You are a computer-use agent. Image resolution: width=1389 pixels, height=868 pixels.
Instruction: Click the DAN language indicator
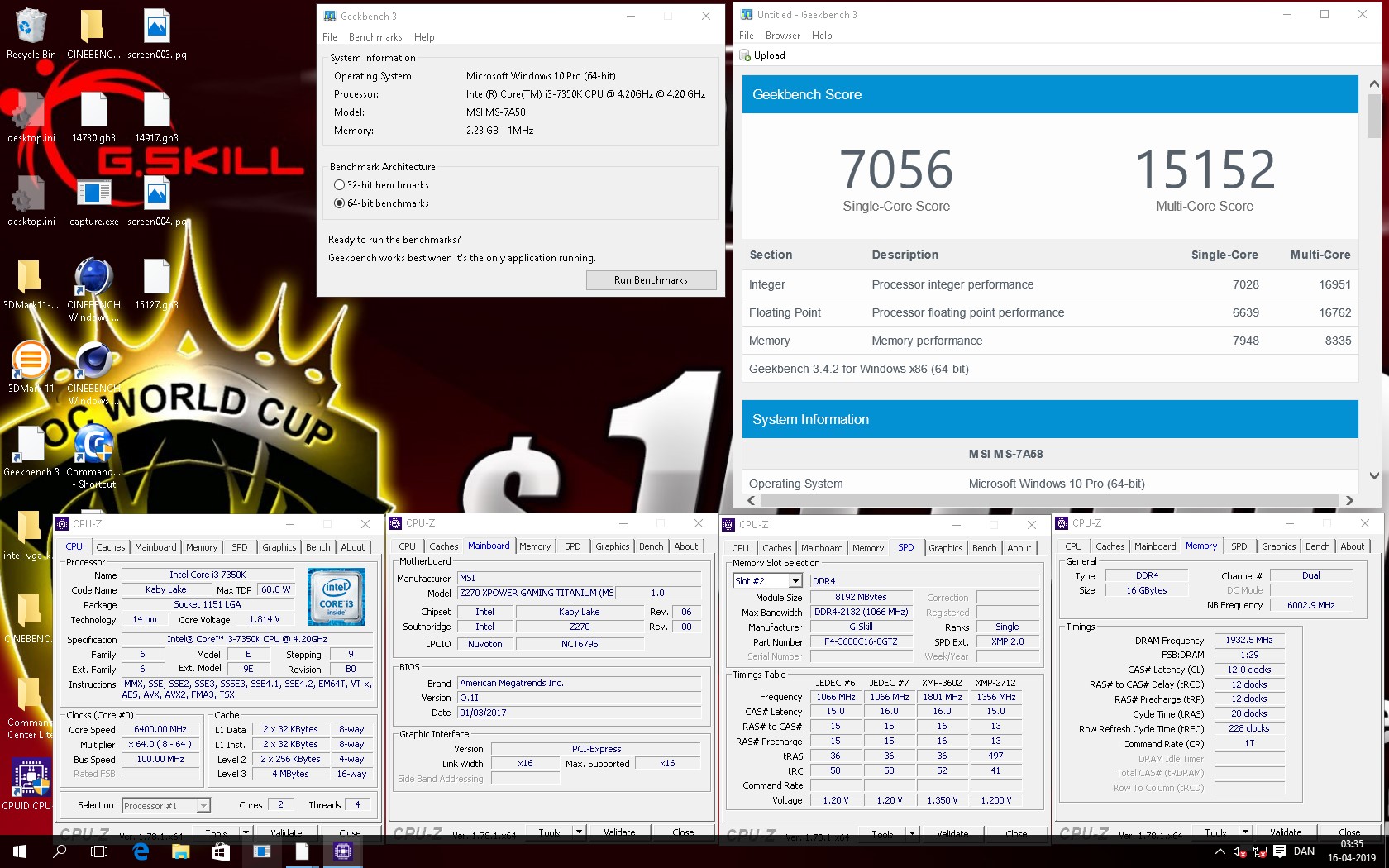point(1304,851)
